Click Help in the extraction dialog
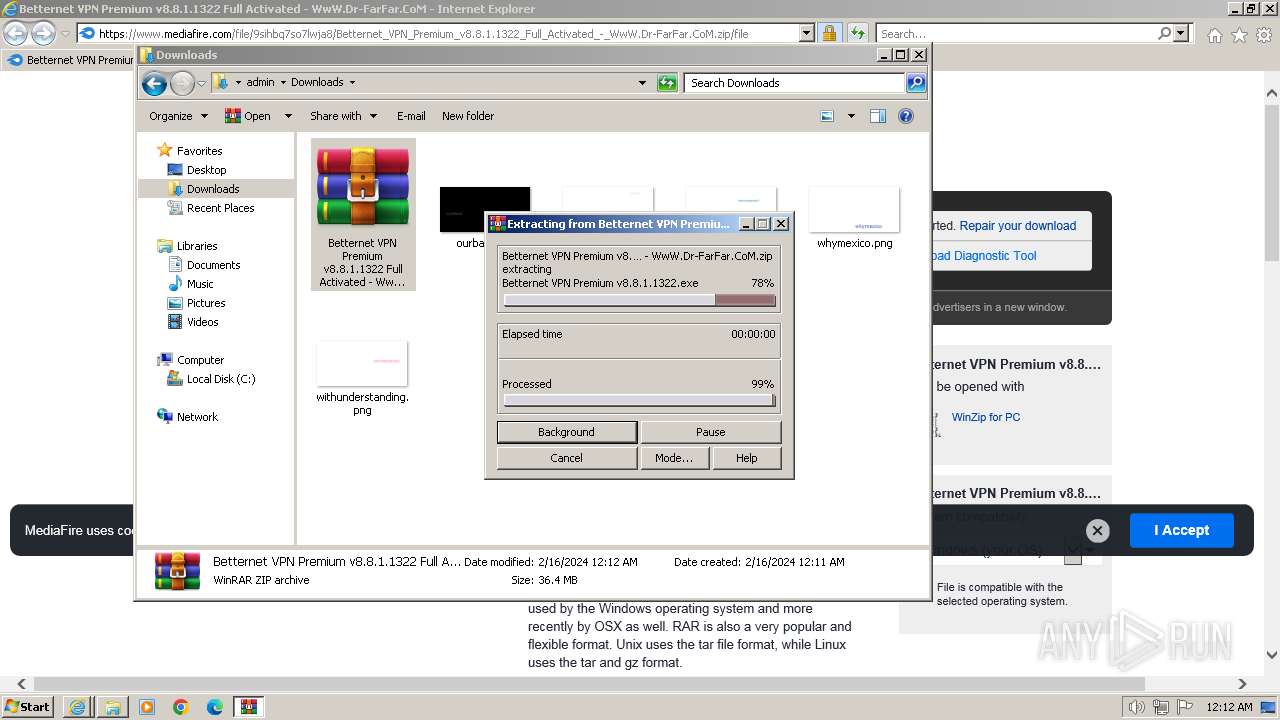This screenshot has height=720, width=1280. click(x=746, y=458)
